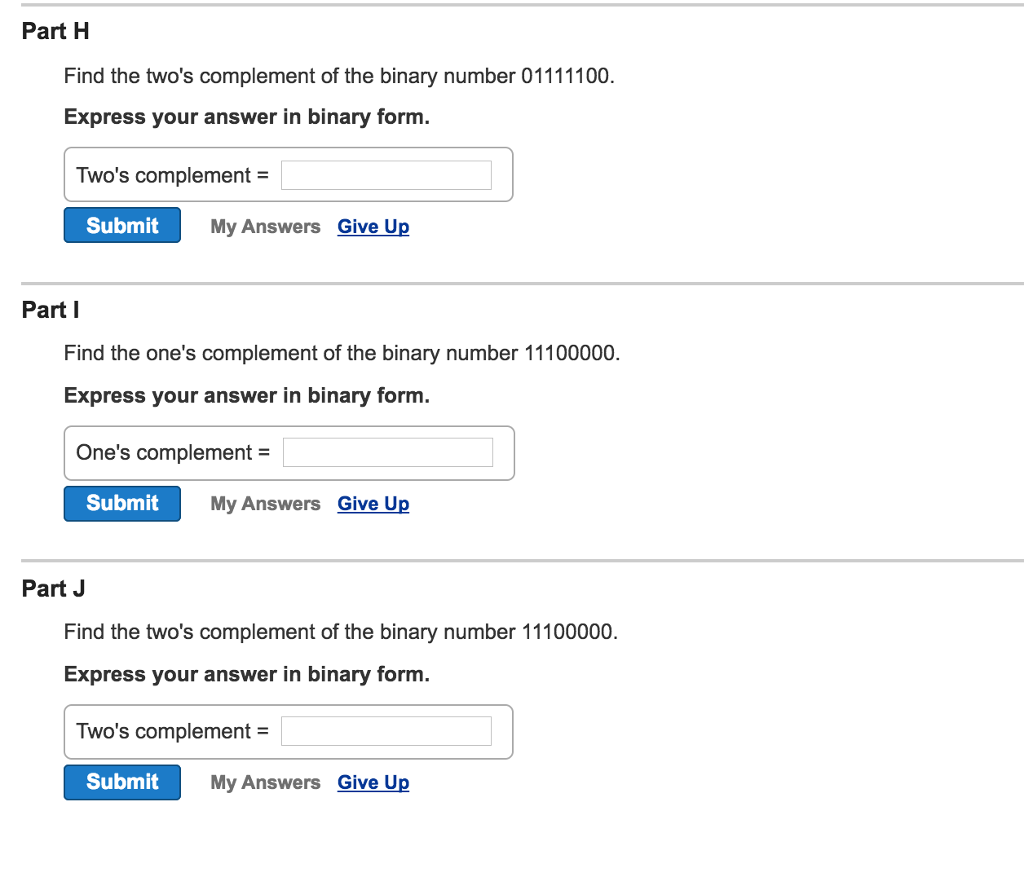The width and height of the screenshot is (1024, 877).
Task: Click the Two's complement input field in Part J
Action: [386, 730]
